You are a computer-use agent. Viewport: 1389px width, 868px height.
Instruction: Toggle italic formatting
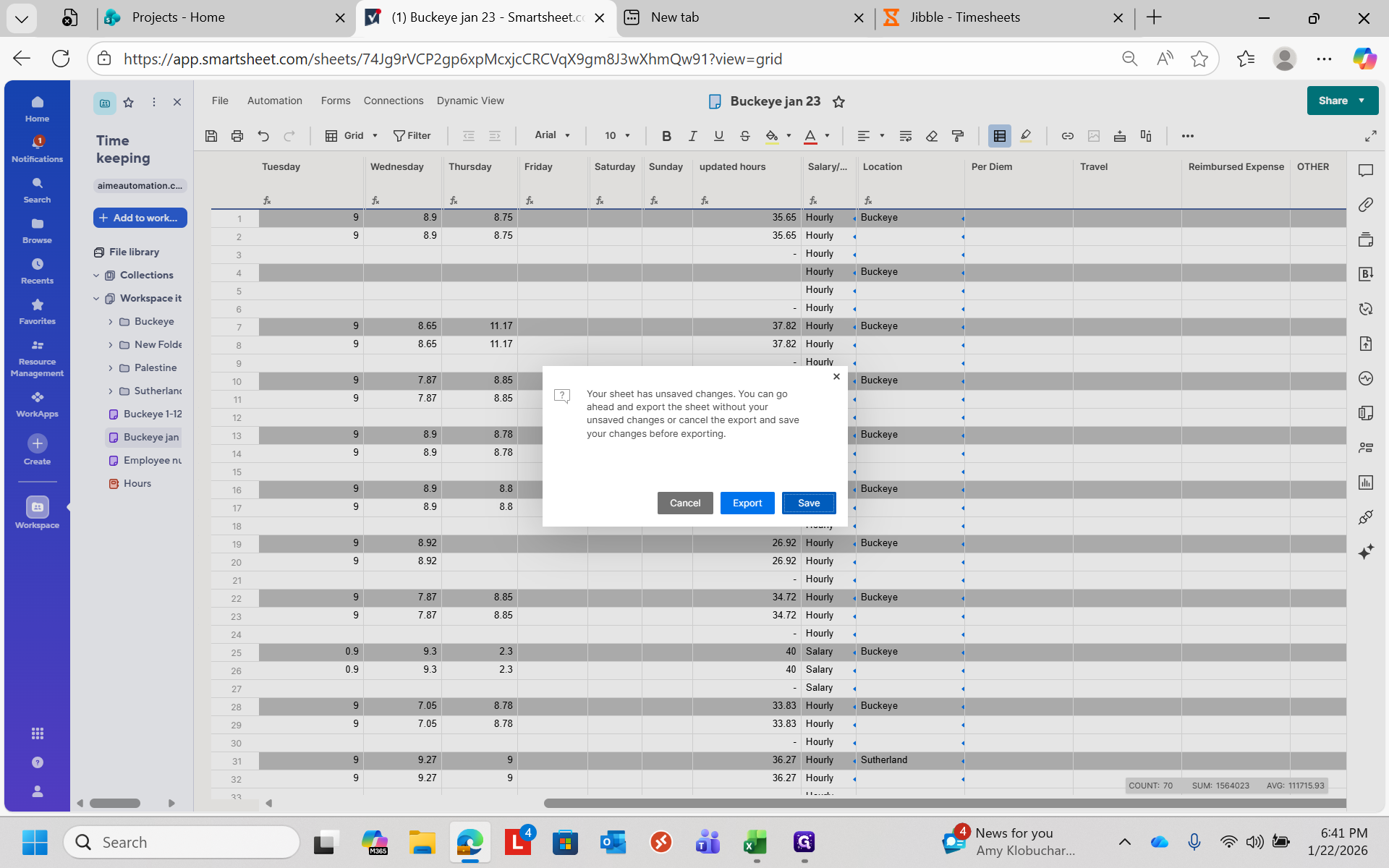click(692, 136)
